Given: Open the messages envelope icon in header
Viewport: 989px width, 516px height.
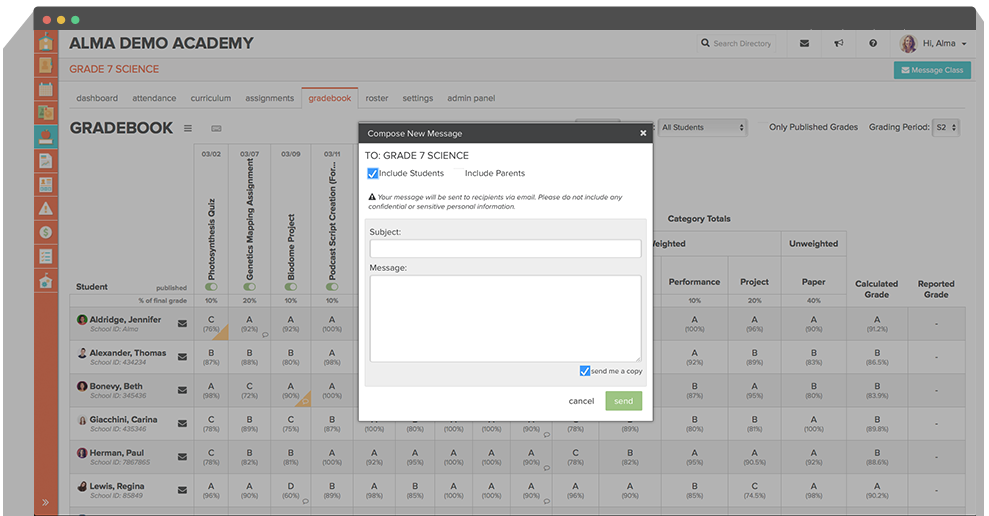Looking at the screenshot, I should pyautogui.click(x=804, y=44).
